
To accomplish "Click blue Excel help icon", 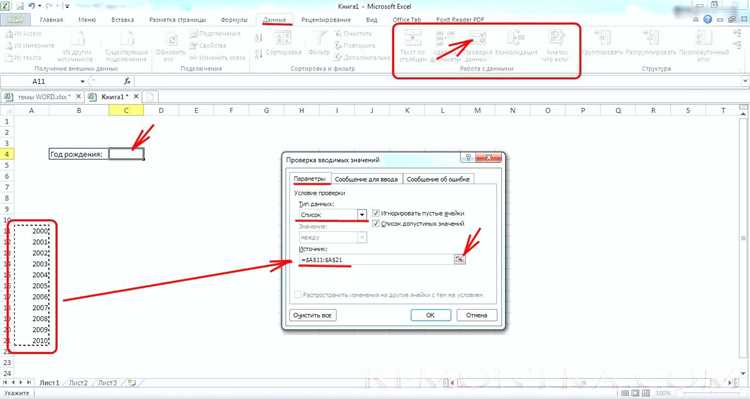I will [x=707, y=20].
